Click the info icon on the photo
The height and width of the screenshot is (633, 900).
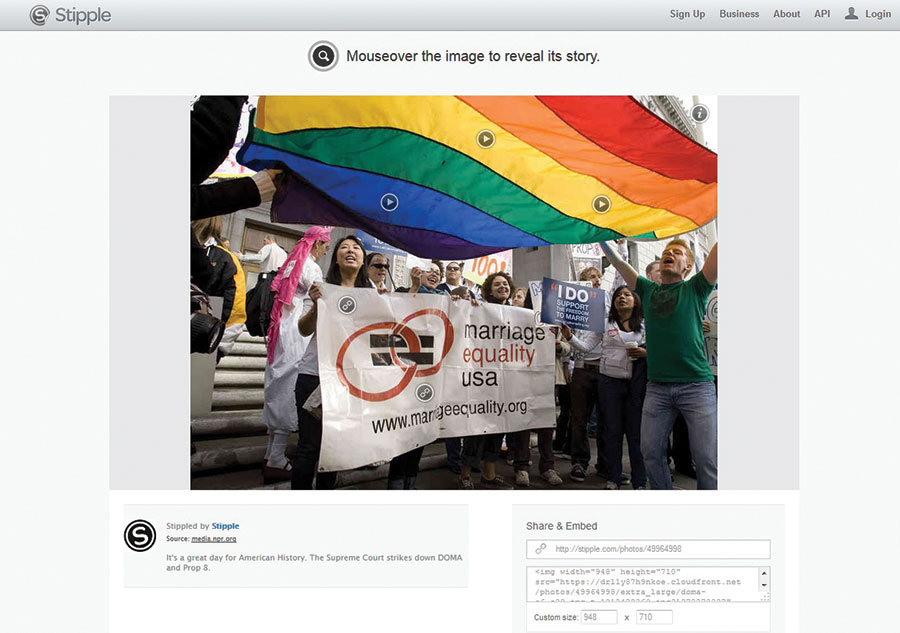point(699,114)
